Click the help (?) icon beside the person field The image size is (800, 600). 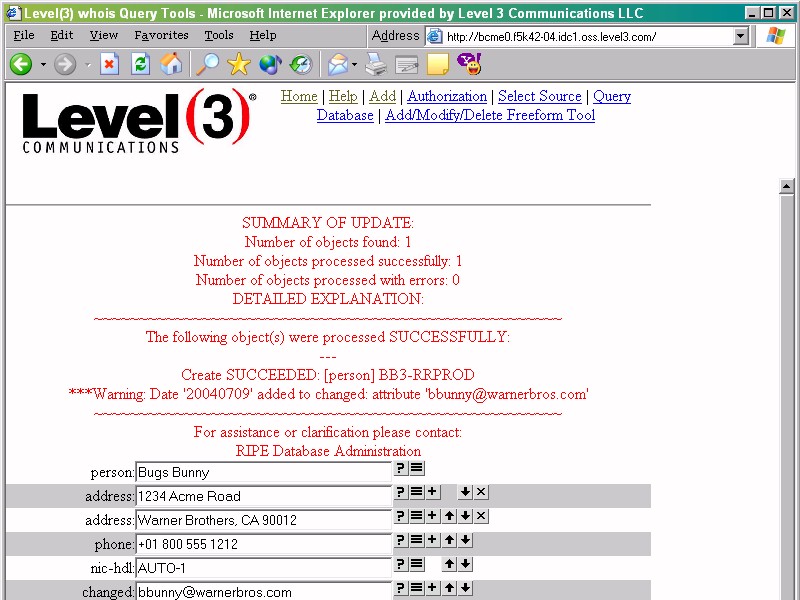click(400, 468)
